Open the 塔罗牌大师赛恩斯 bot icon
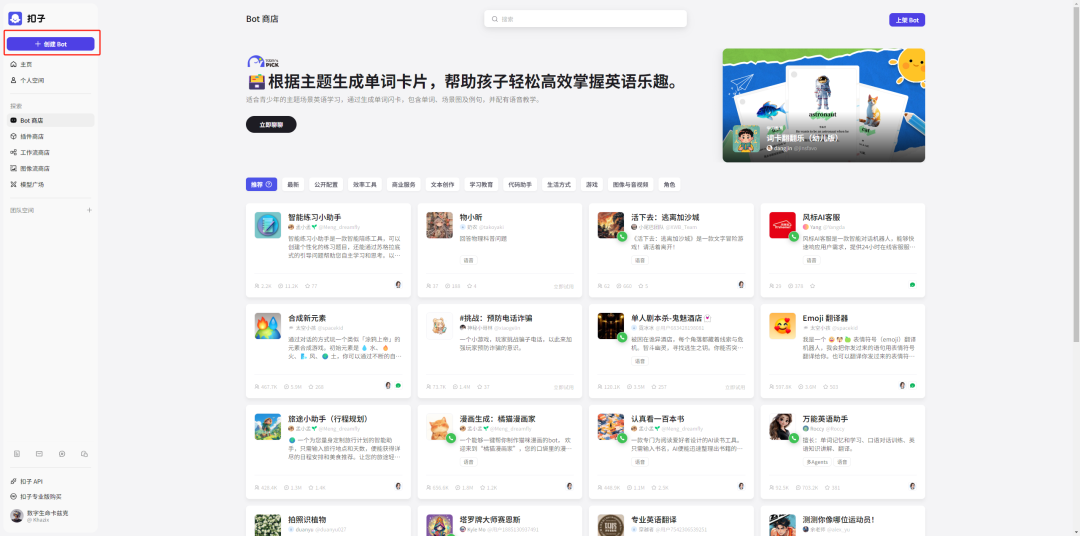 pos(439,525)
